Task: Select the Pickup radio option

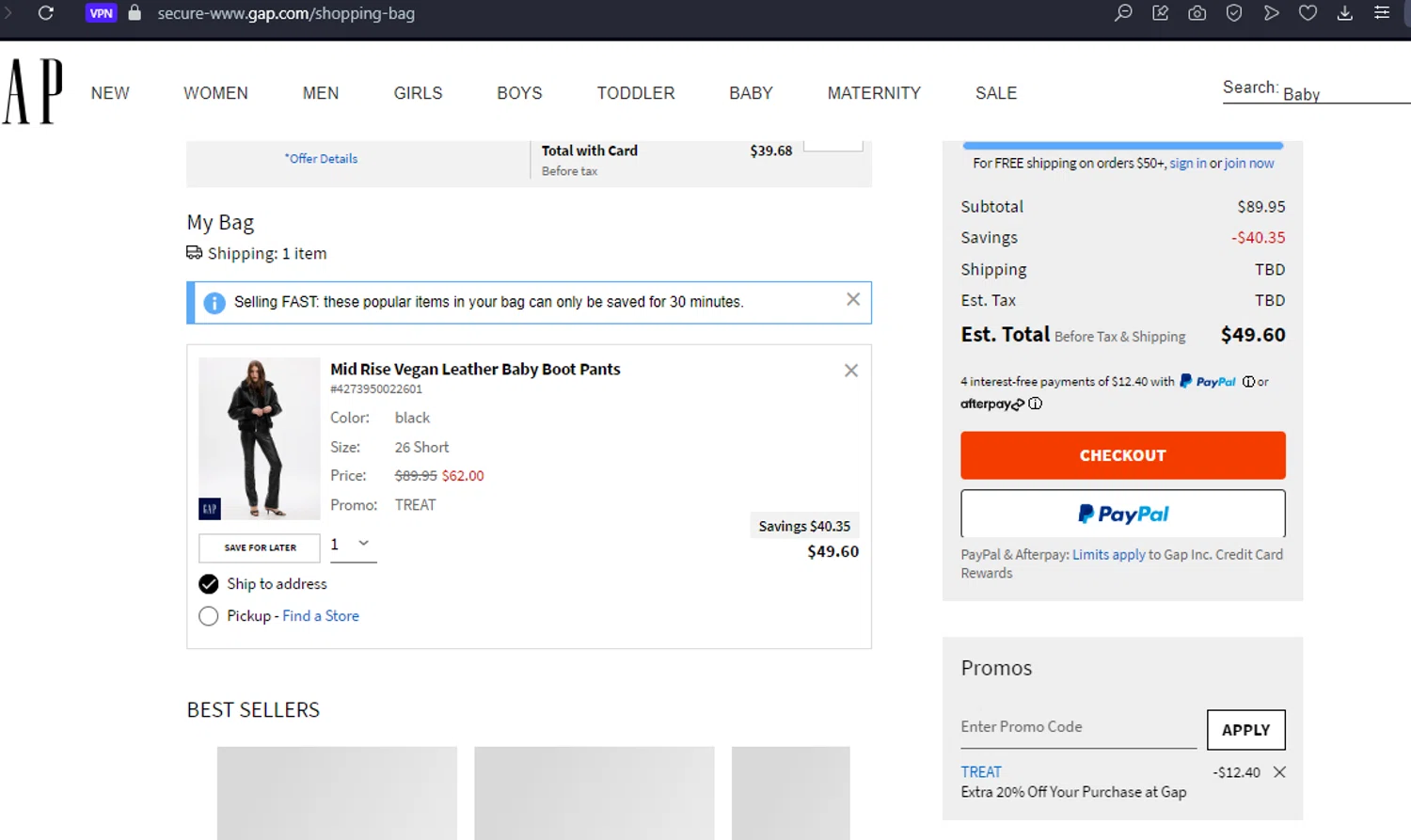Action: pos(209,616)
